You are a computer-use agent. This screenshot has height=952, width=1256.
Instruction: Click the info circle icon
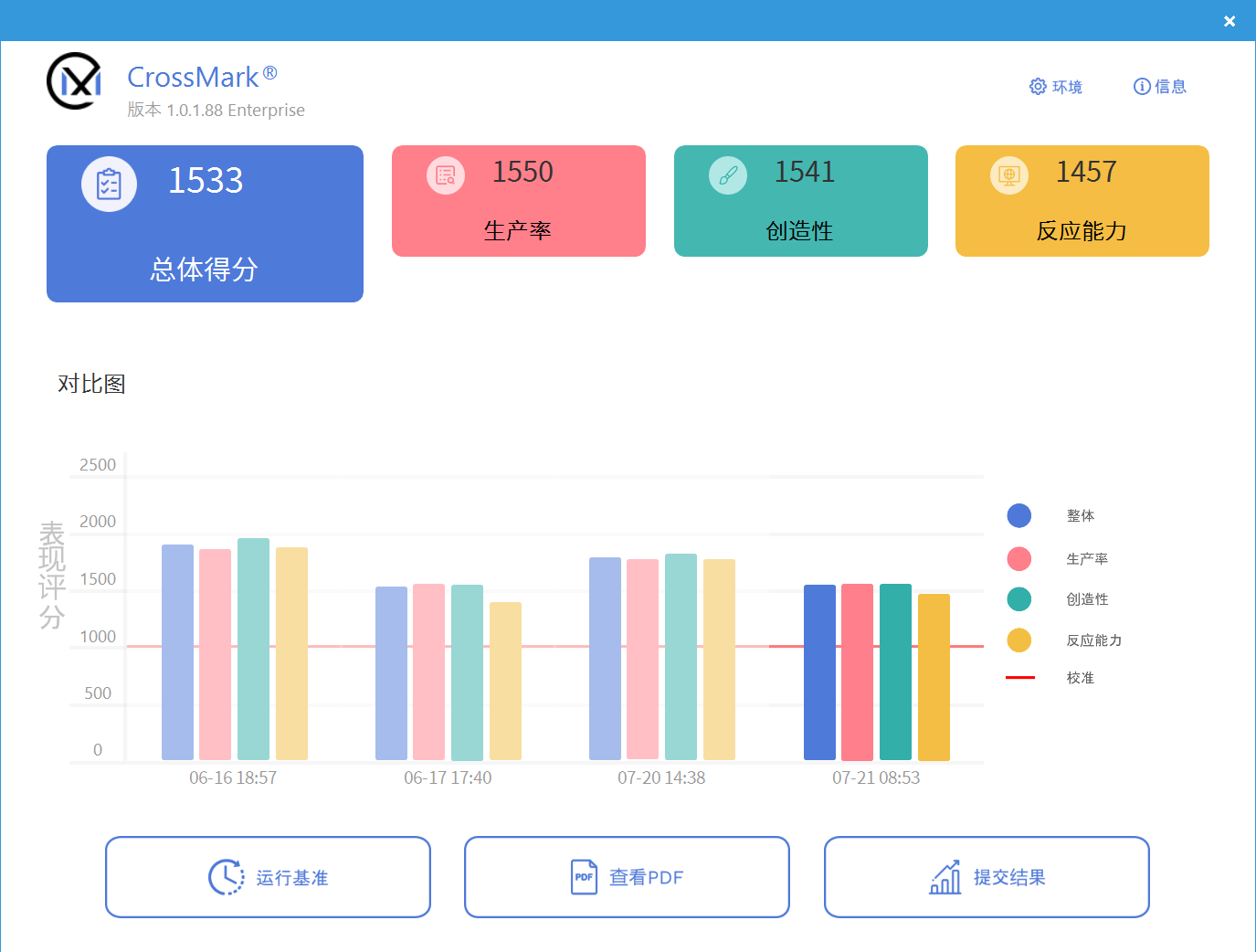(1141, 87)
